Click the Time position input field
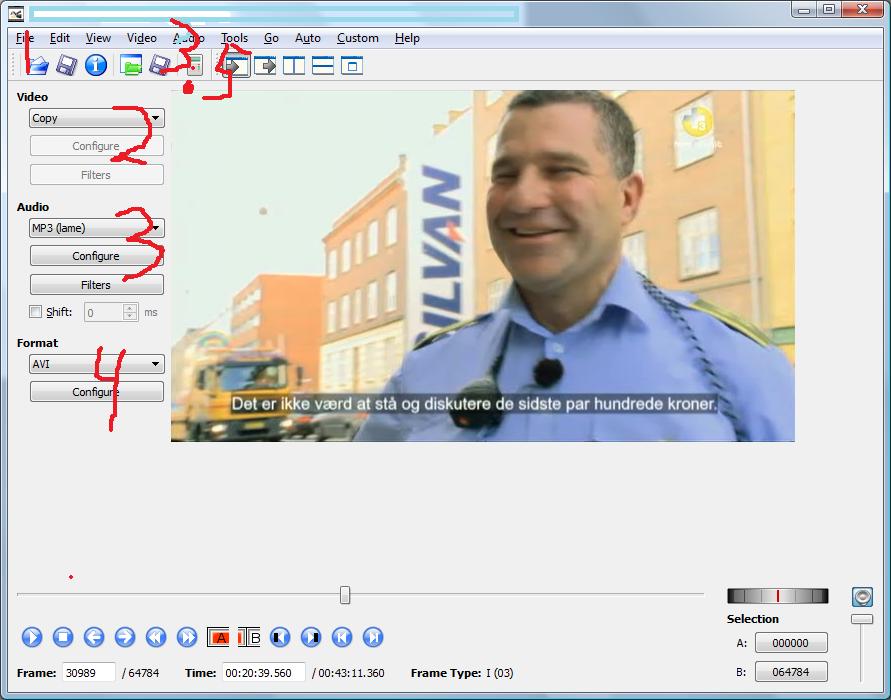891x700 pixels. coord(263,673)
